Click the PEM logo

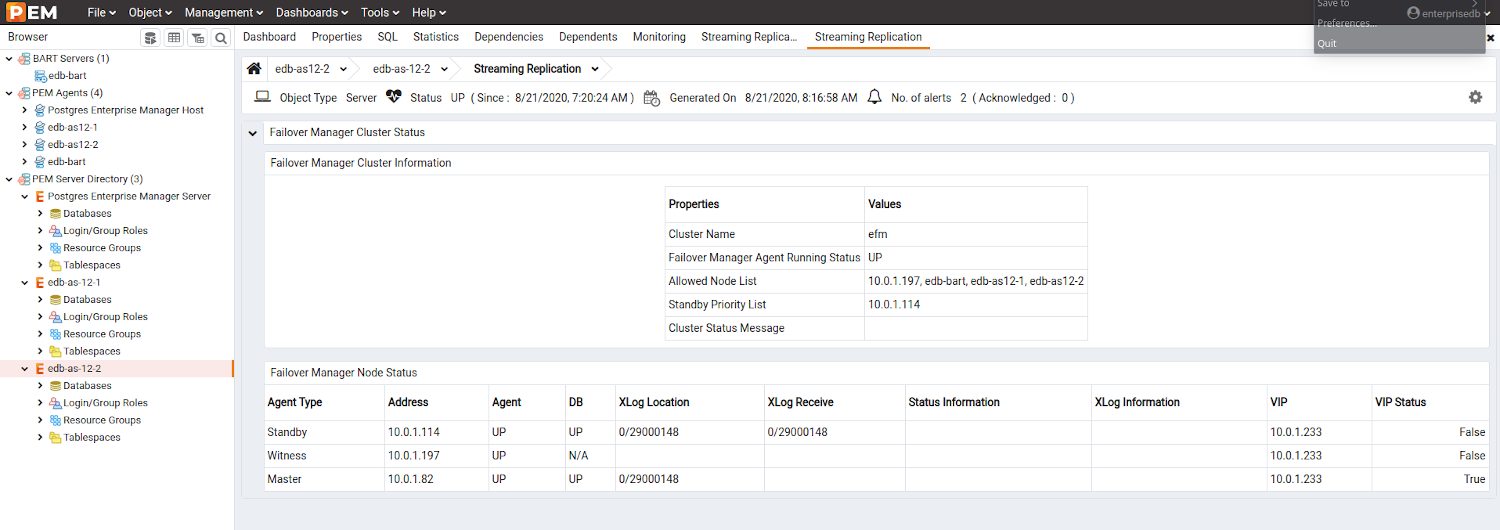pos(33,12)
